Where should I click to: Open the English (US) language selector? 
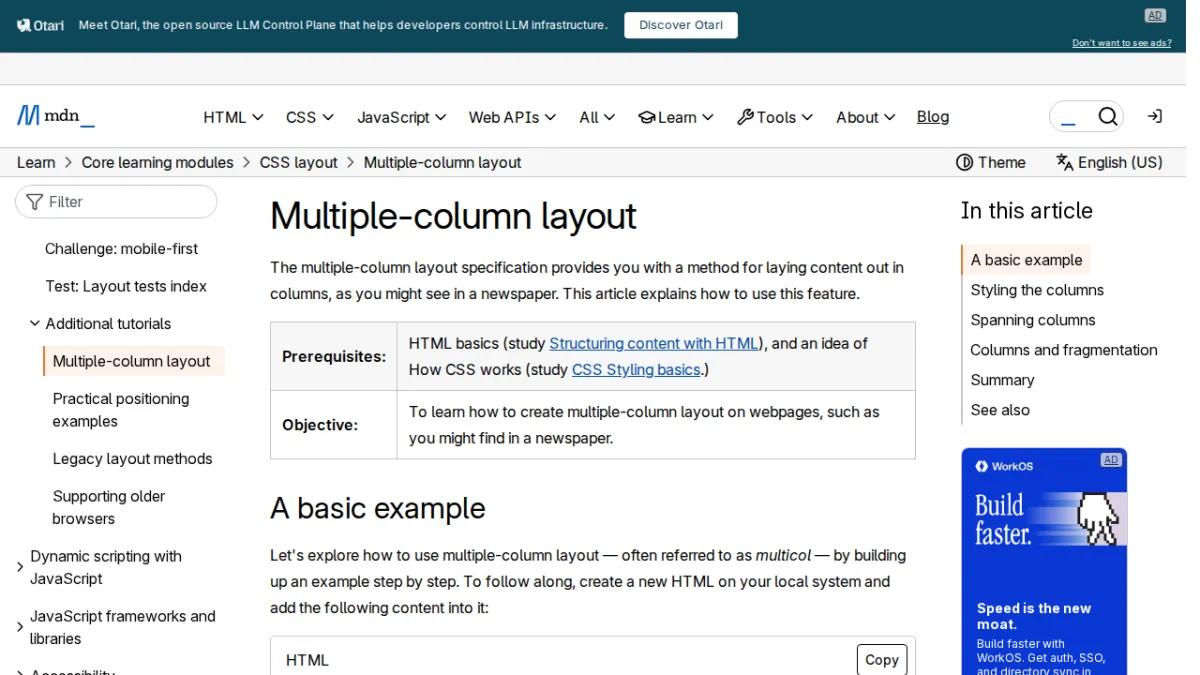pos(1109,162)
